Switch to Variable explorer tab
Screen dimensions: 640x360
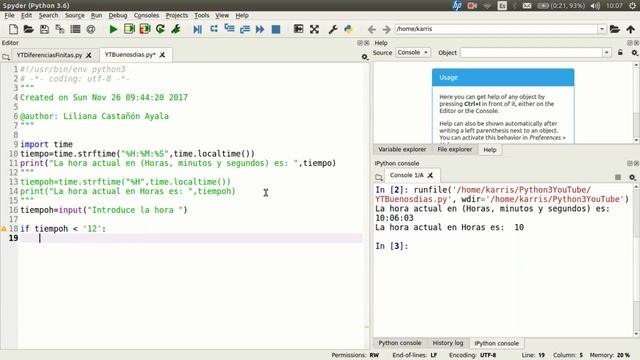402,150
